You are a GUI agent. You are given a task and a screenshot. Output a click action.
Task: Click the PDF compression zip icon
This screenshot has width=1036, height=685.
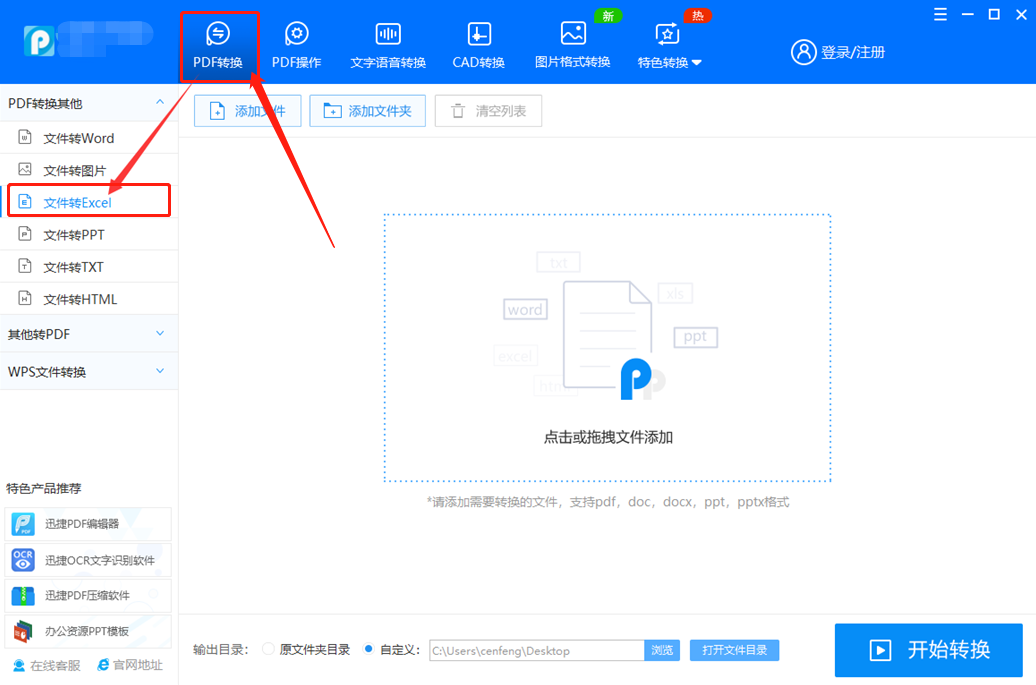(x=23, y=596)
